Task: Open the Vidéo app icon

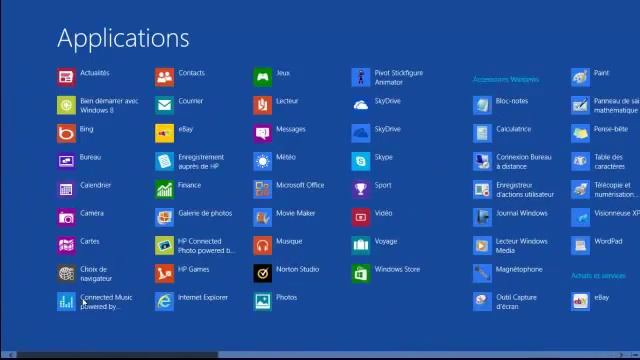Action: point(361,218)
